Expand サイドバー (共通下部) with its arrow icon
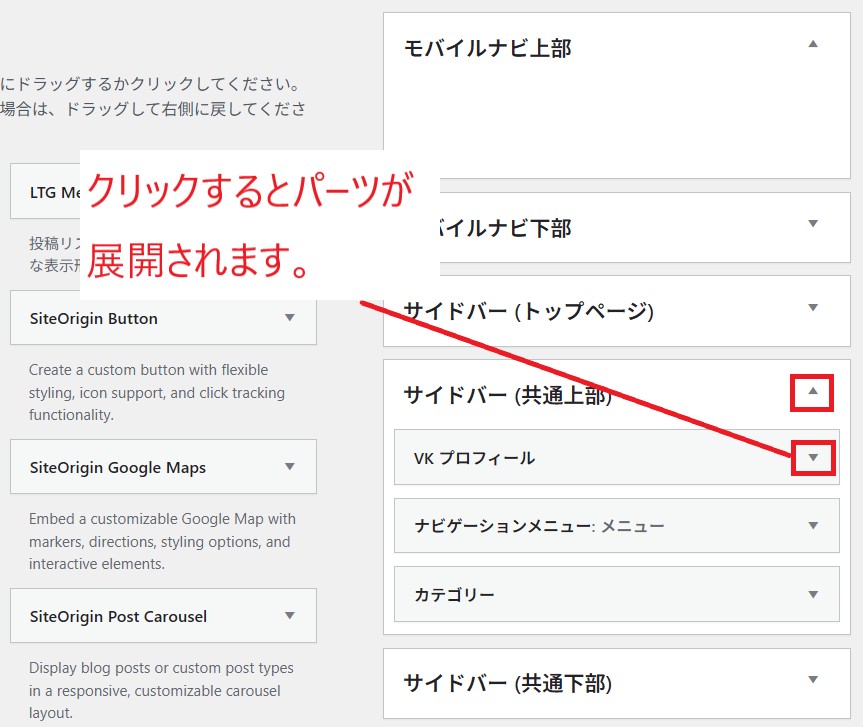863x727 pixels. [x=813, y=681]
